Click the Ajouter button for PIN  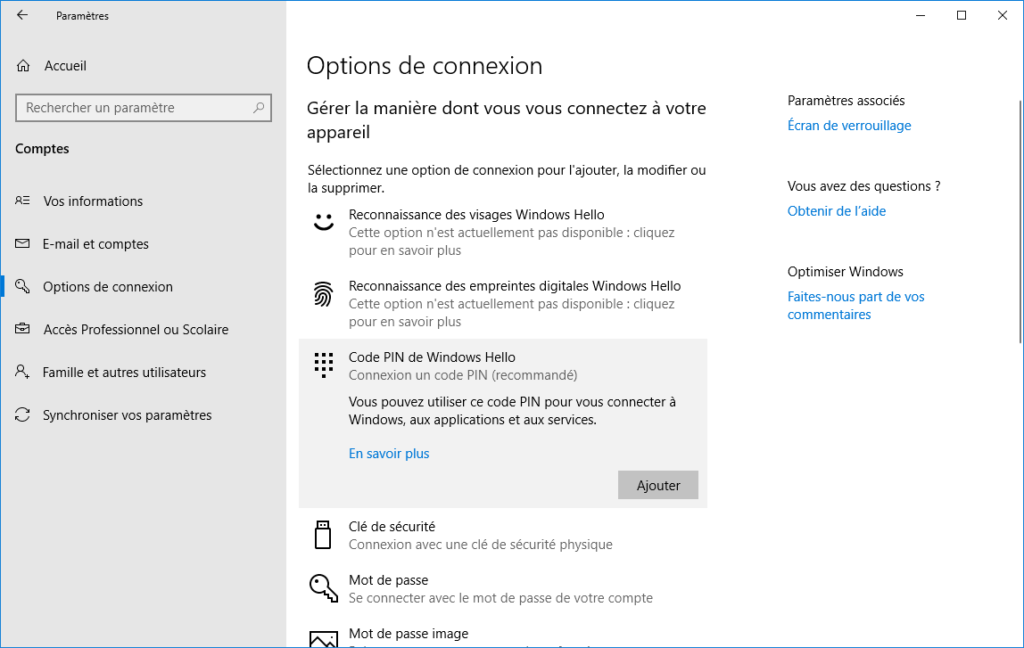pos(658,485)
